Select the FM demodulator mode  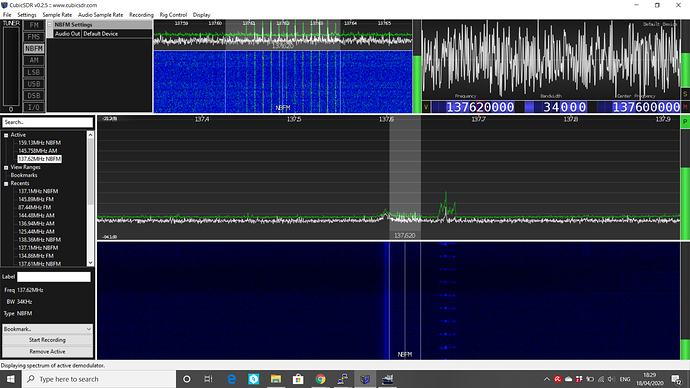34,25
